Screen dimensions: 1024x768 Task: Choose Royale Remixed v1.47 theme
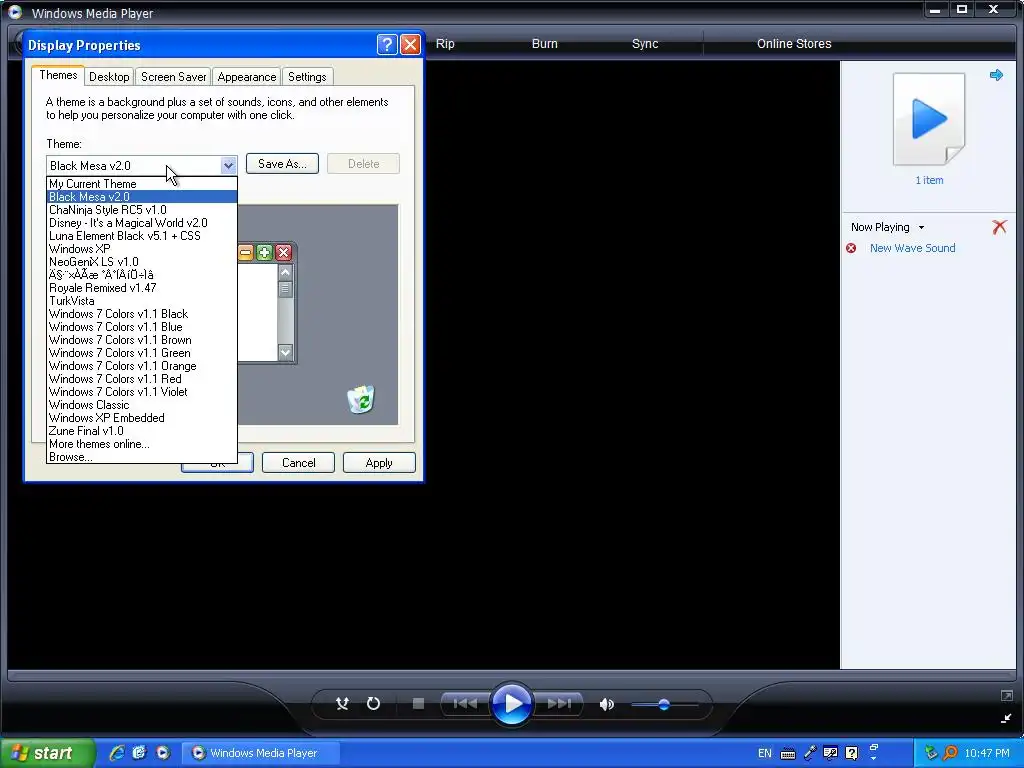click(x=142, y=288)
